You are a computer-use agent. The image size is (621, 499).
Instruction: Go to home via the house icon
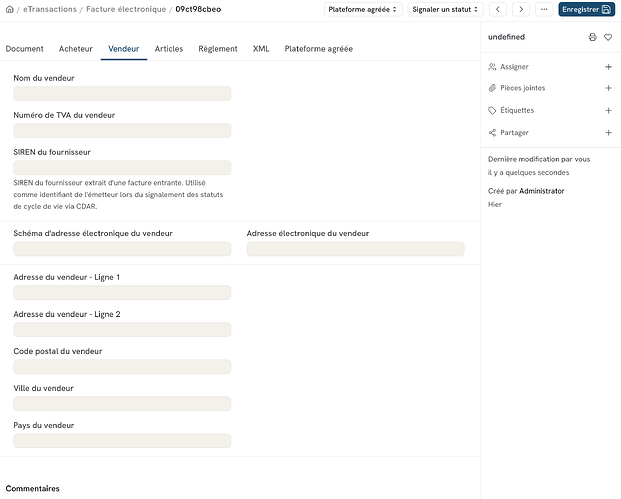(10, 9)
